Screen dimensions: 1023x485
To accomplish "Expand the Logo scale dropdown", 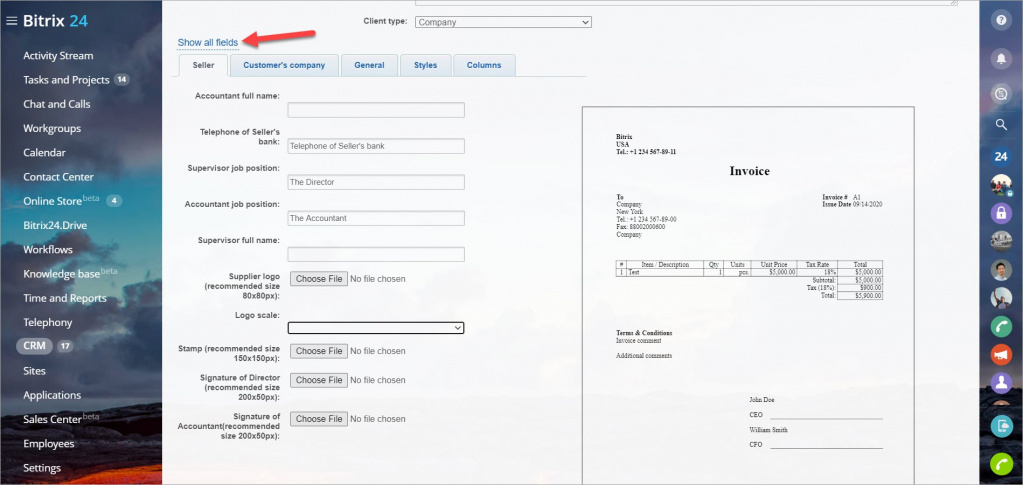I will [x=376, y=328].
